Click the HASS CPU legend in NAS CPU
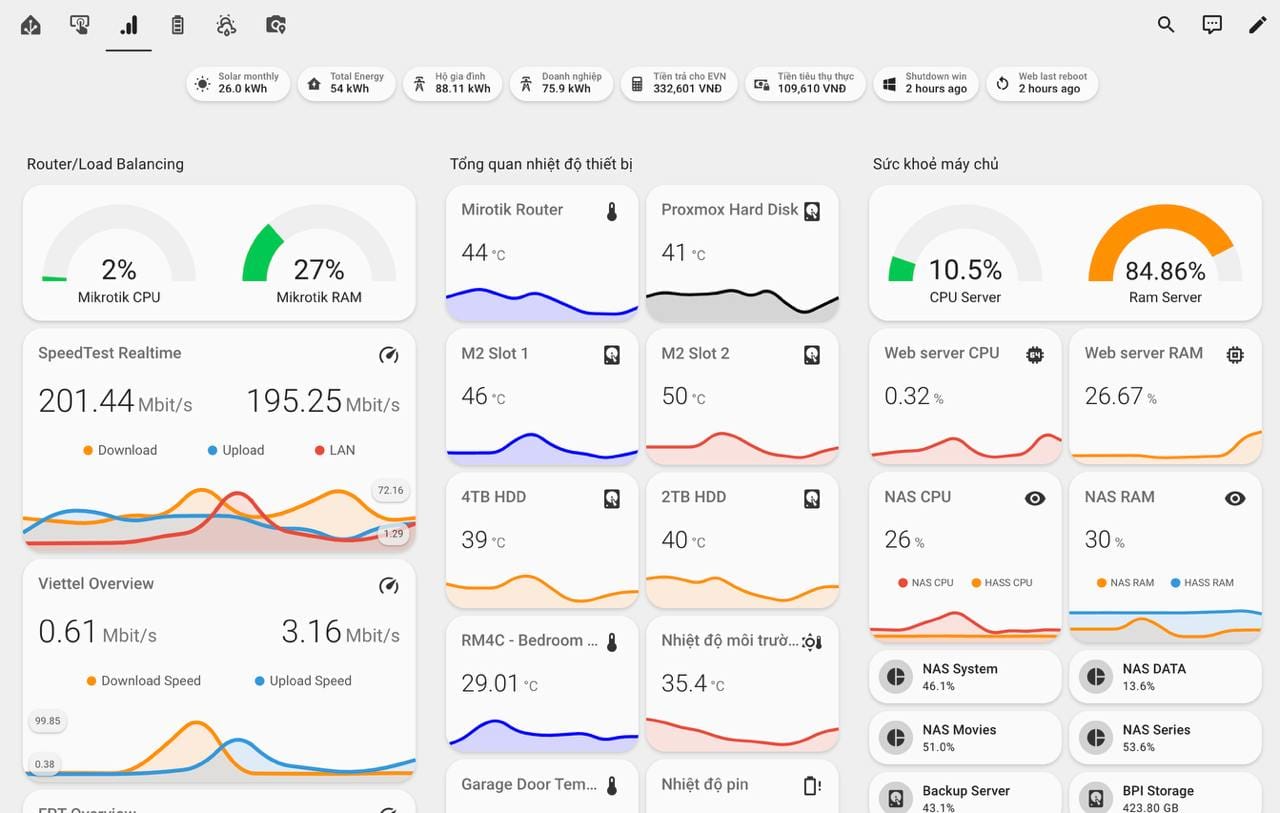Viewport: 1280px width, 813px height. tap(1001, 582)
